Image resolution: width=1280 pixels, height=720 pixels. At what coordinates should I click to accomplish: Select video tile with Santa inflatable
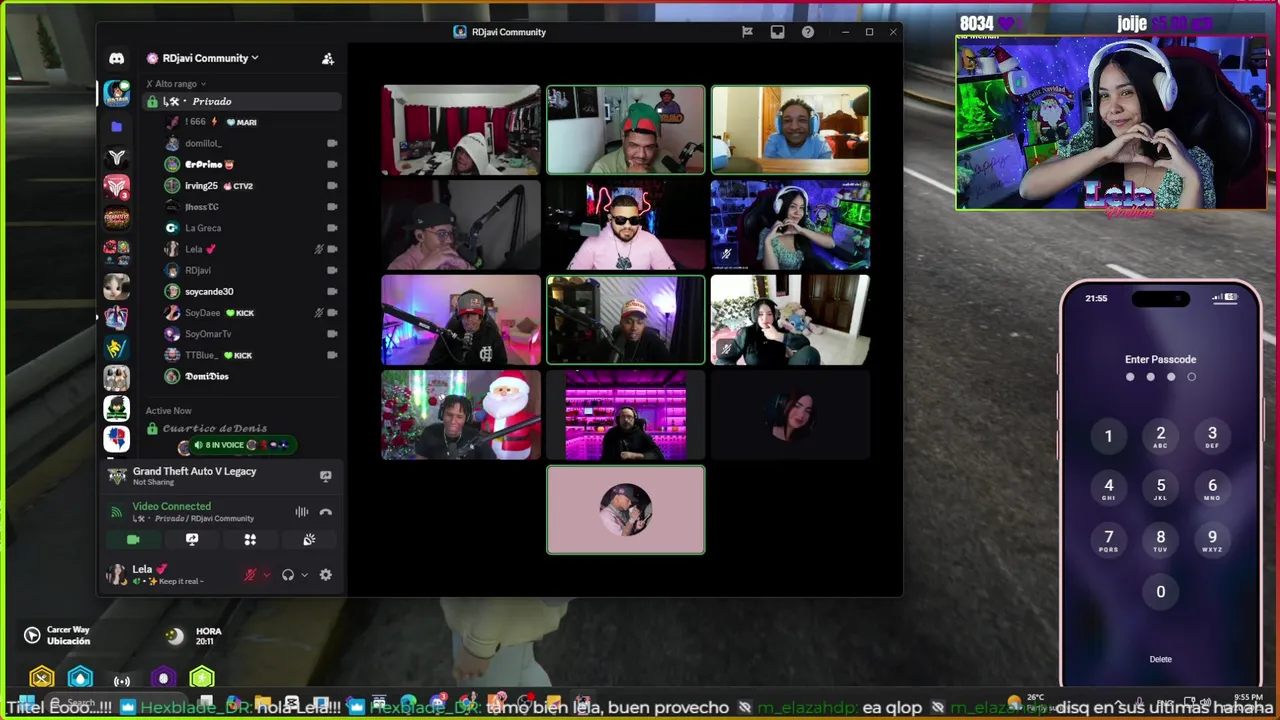coord(461,415)
